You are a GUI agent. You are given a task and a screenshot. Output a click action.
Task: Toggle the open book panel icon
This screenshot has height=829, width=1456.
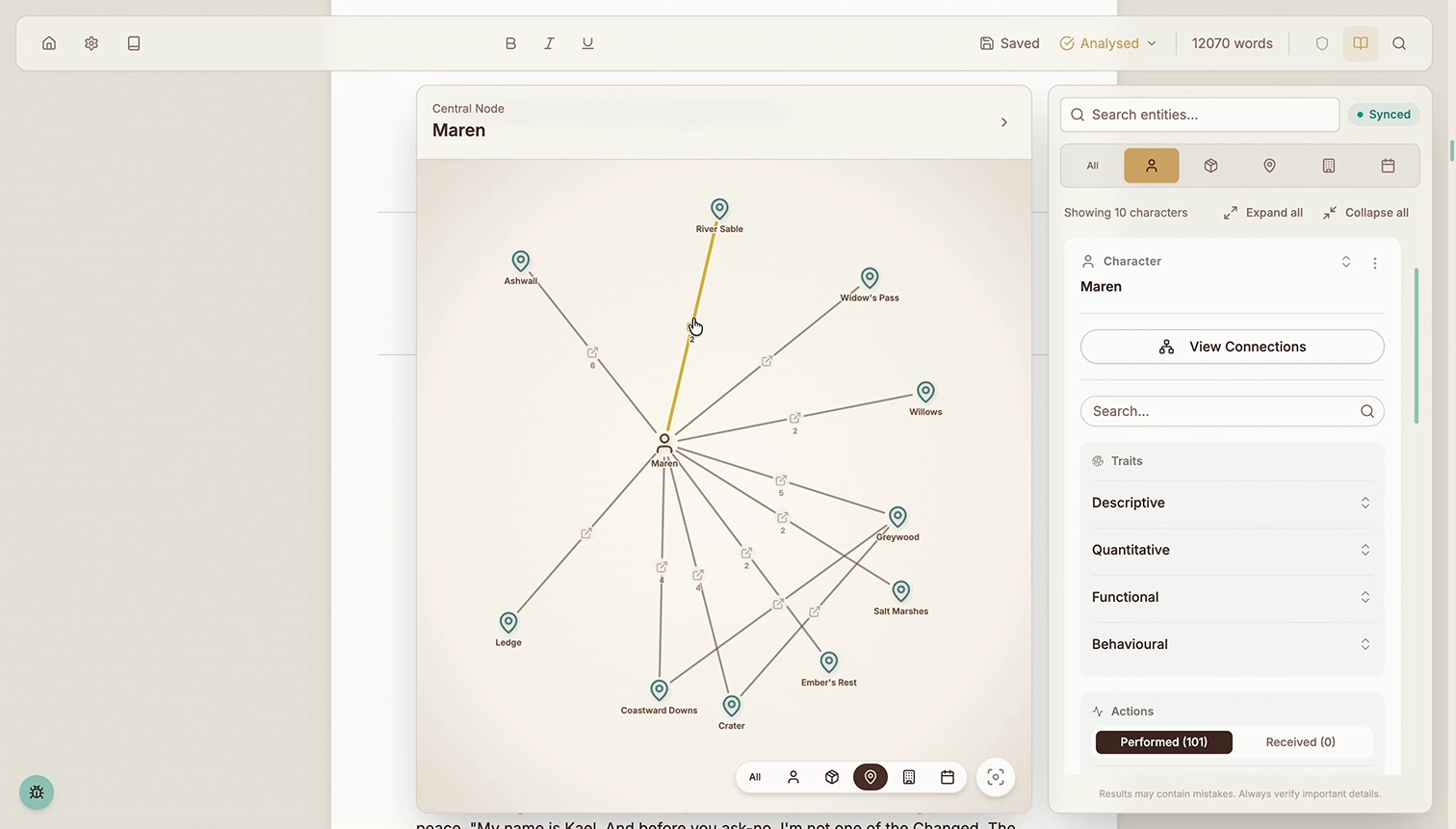[x=1361, y=43]
